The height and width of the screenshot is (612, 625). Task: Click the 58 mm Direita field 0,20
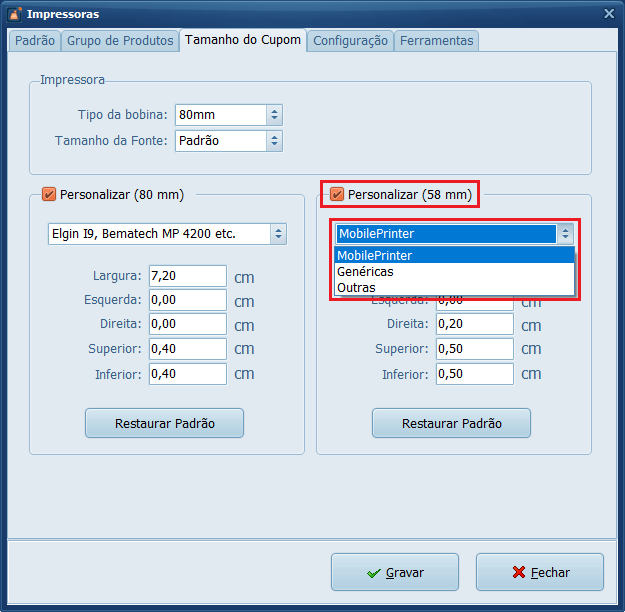point(475,324)
